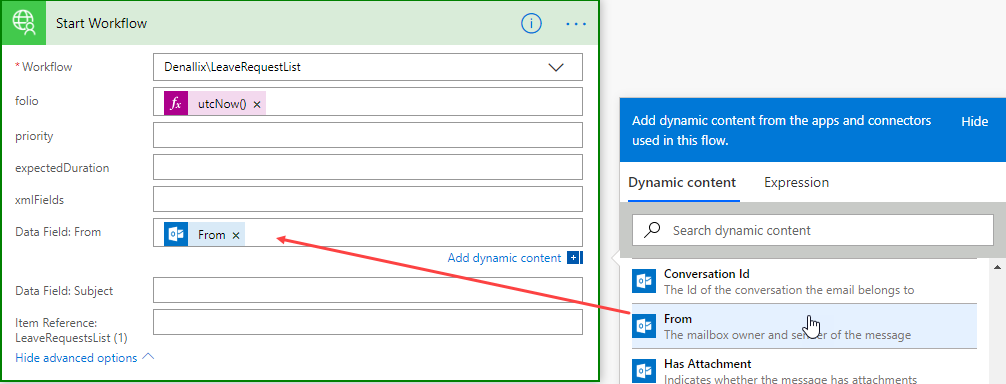Select the Dynamic content tab
Screen dimensions: 1006x384
pos(682,183)
